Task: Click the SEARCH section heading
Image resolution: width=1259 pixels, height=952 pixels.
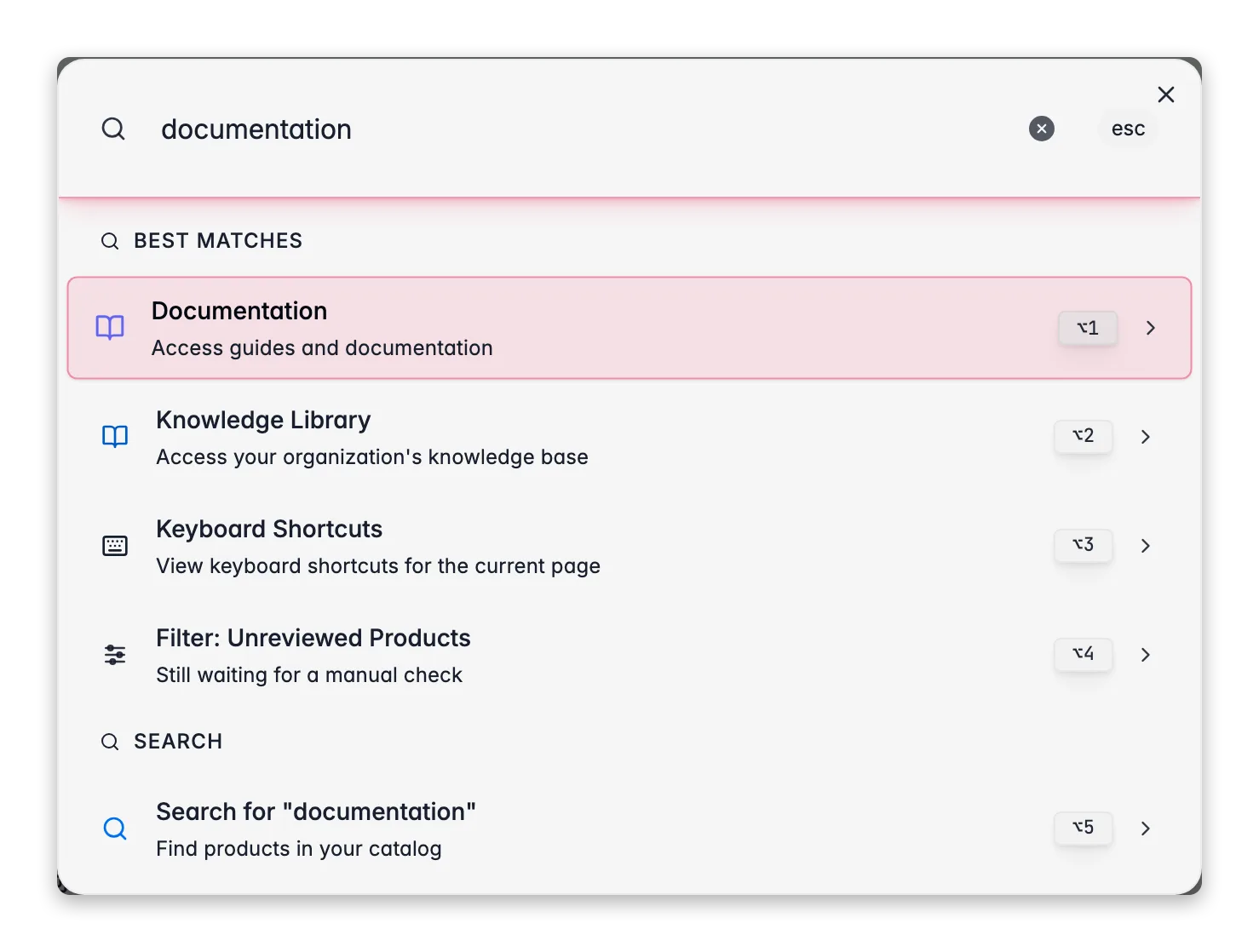Action: tap(178, 742)
